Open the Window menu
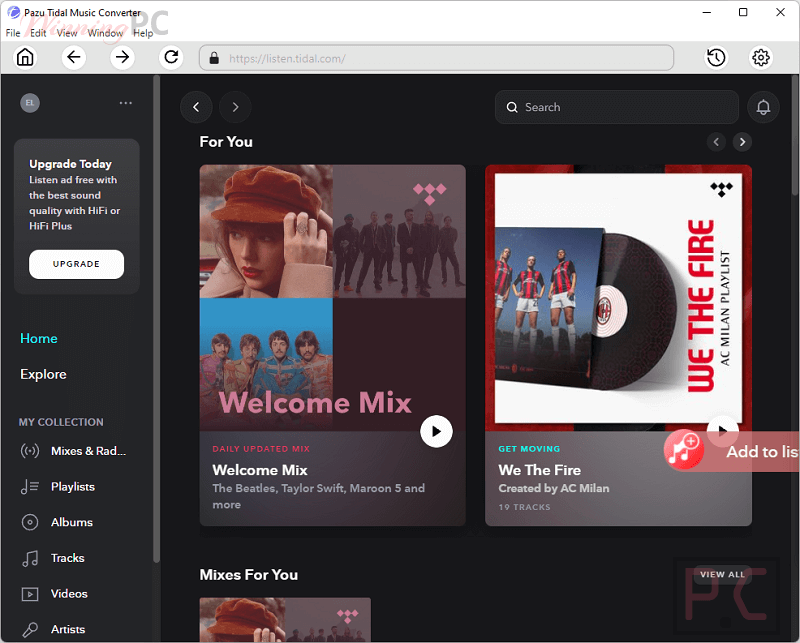The height and width of the screenshot is (643, 800). coord(105,33)
